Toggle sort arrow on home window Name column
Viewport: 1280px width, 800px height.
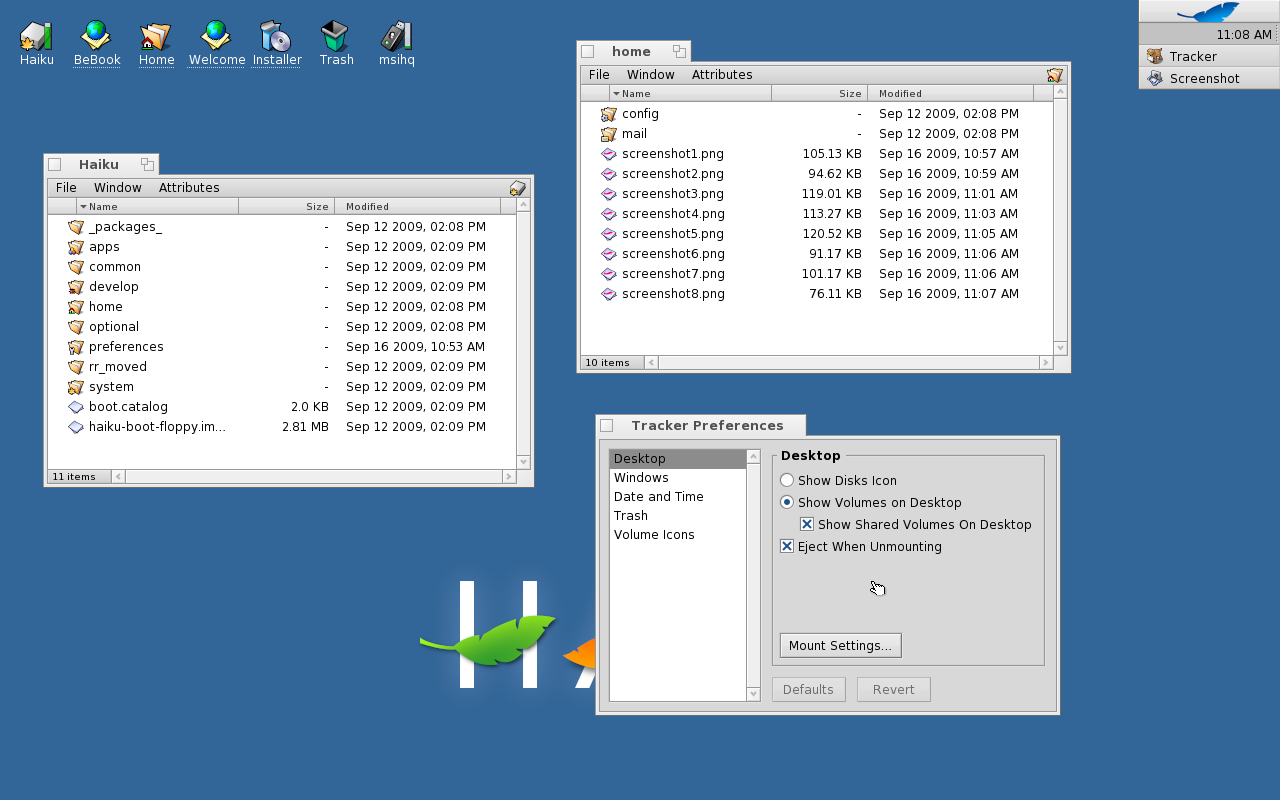tap(617, 94)
